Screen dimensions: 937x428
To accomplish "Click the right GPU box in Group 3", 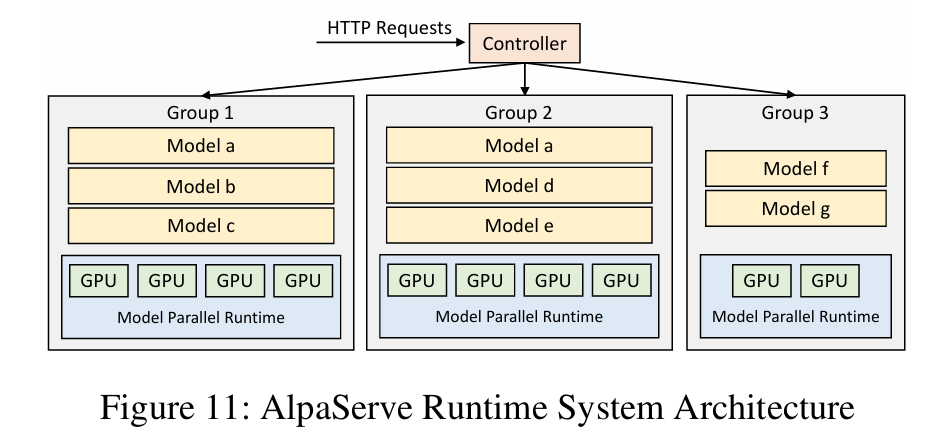I will pyautogui.click(x=829, y=280).
